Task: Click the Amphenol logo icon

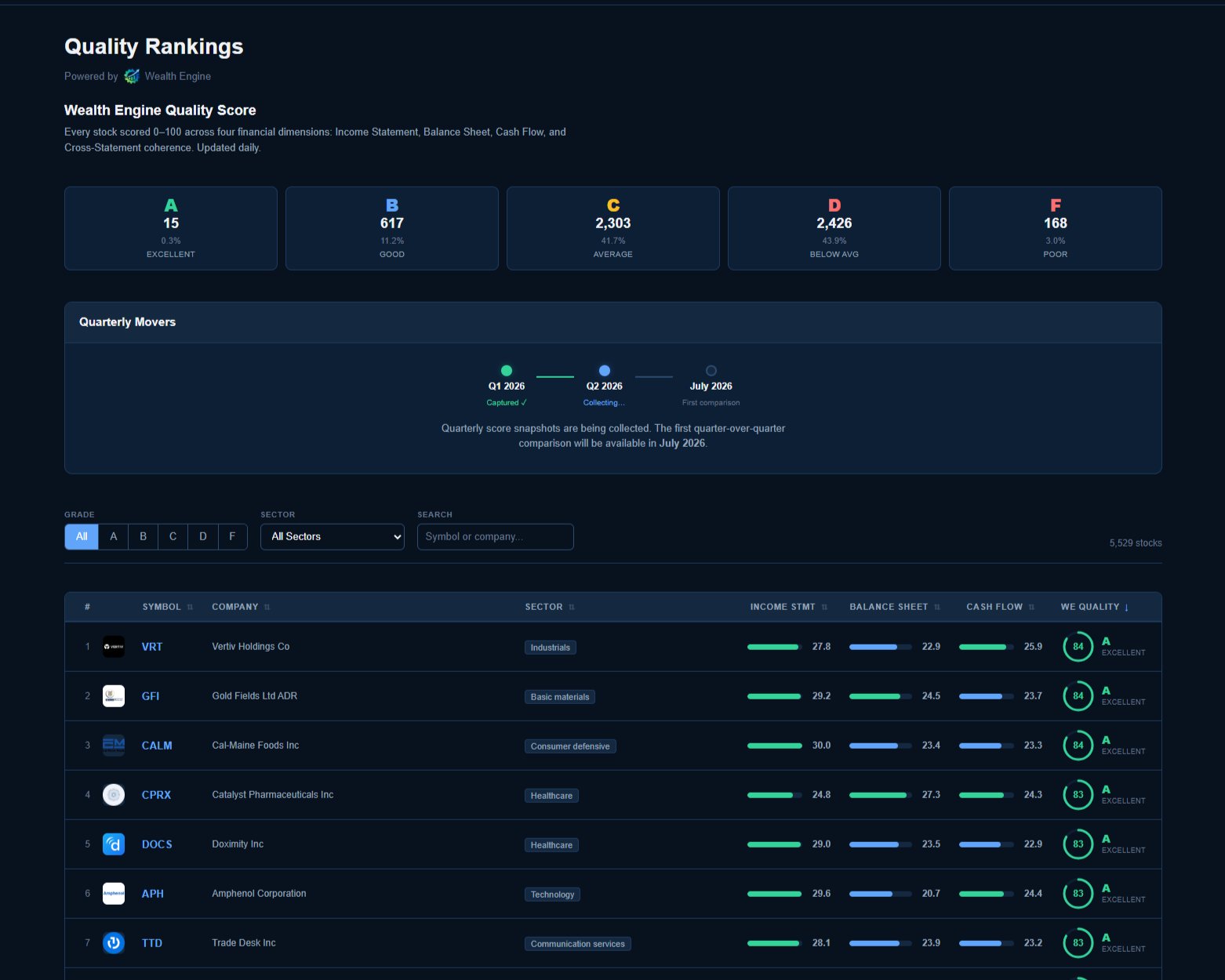Action: (x=114, y=894)
